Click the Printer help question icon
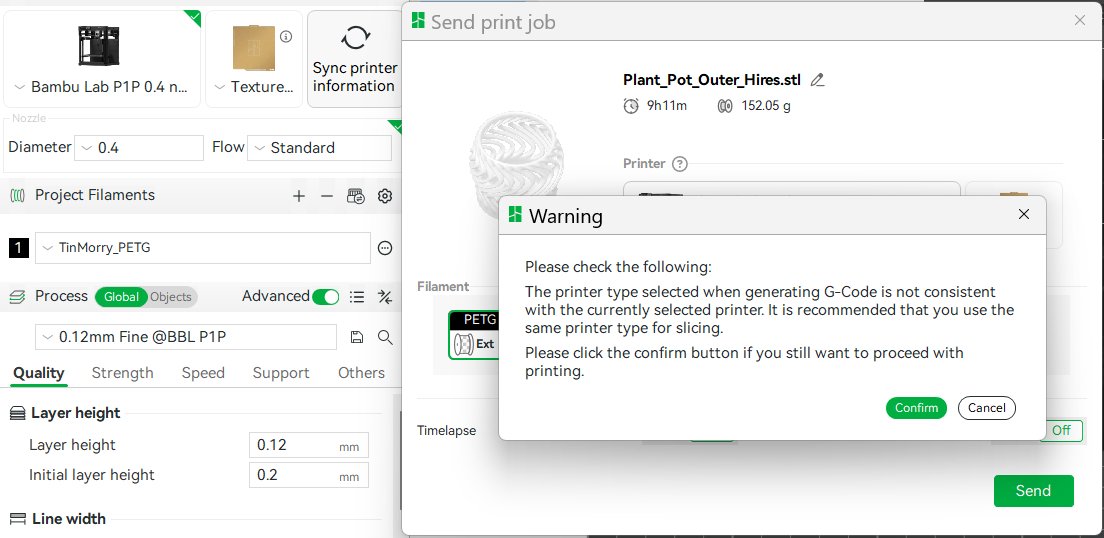 (x=679, y=164)
